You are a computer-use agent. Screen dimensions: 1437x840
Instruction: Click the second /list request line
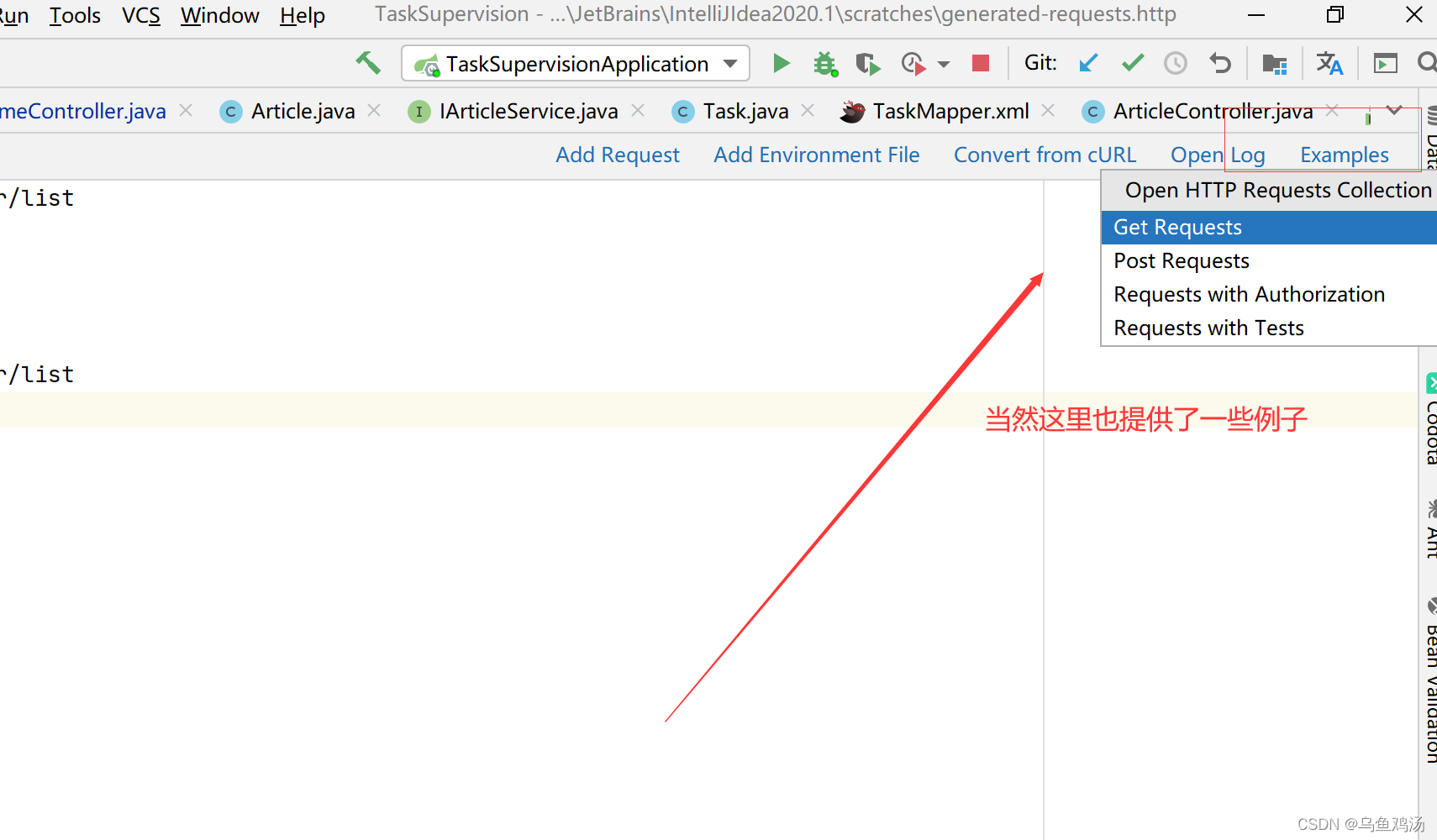coord(38,375)
